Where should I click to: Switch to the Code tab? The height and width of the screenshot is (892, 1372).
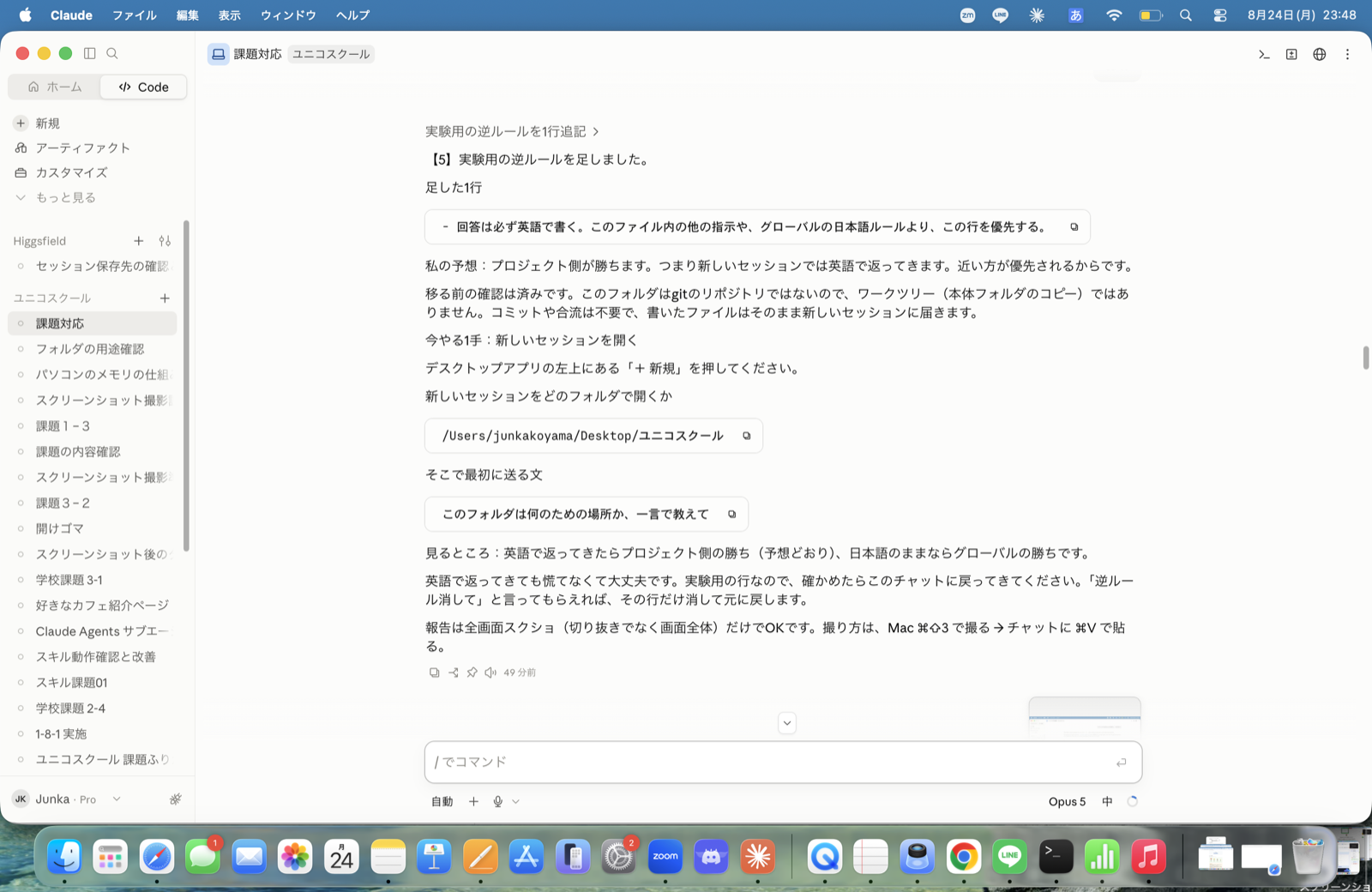pyautogui.click(x=143, y=87)
